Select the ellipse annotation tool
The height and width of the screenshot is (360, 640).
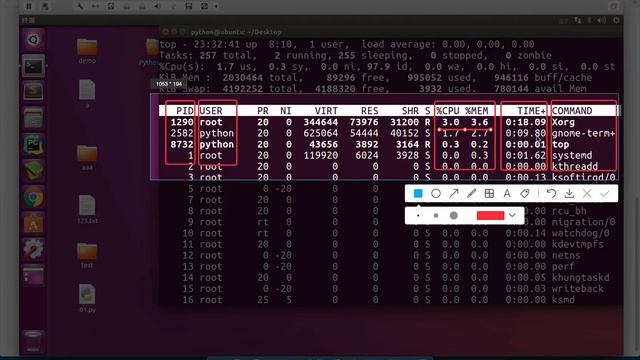(x=436, y=193)
